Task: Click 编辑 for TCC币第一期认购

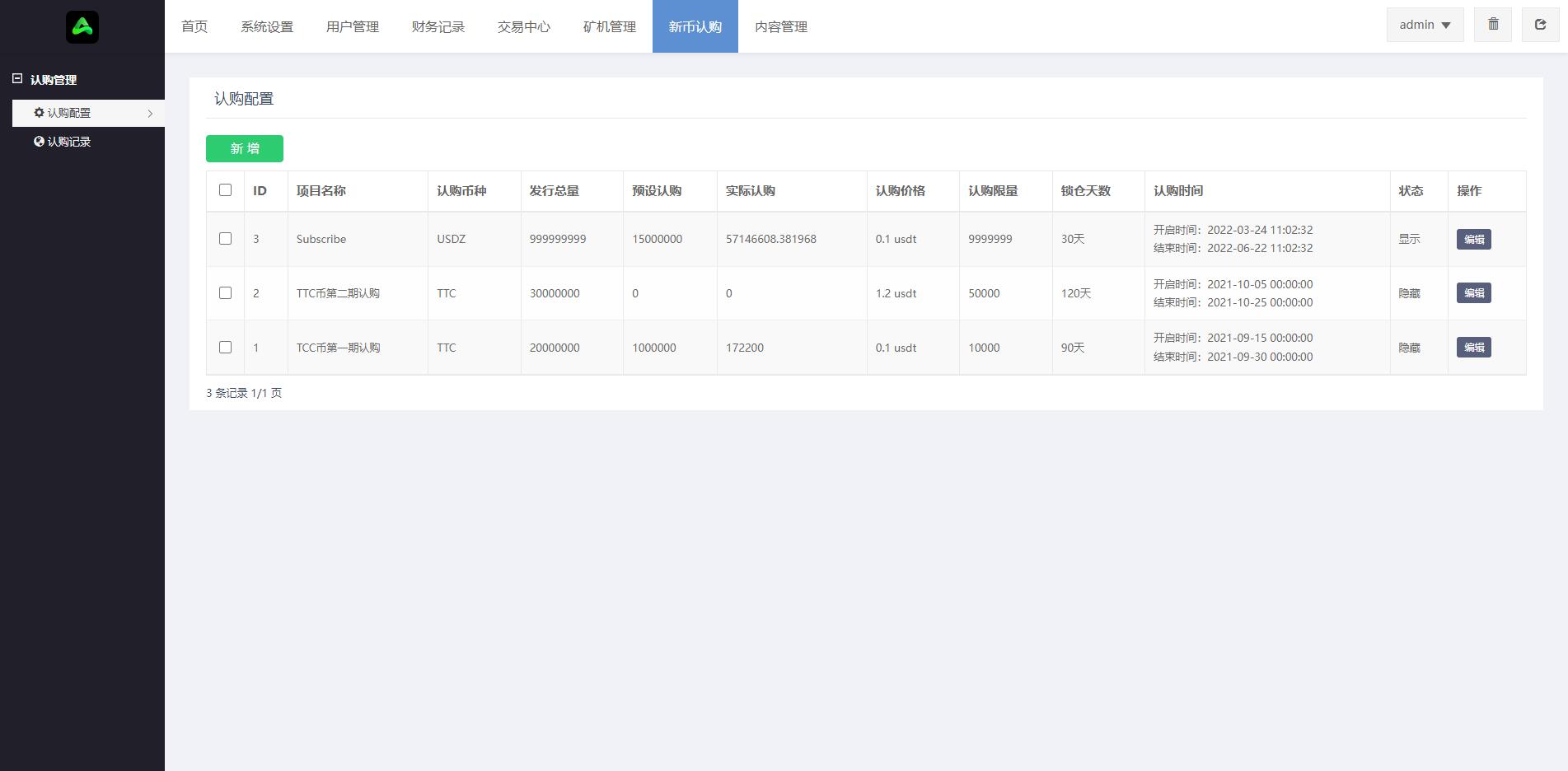Action: [x=1473, y=347]
